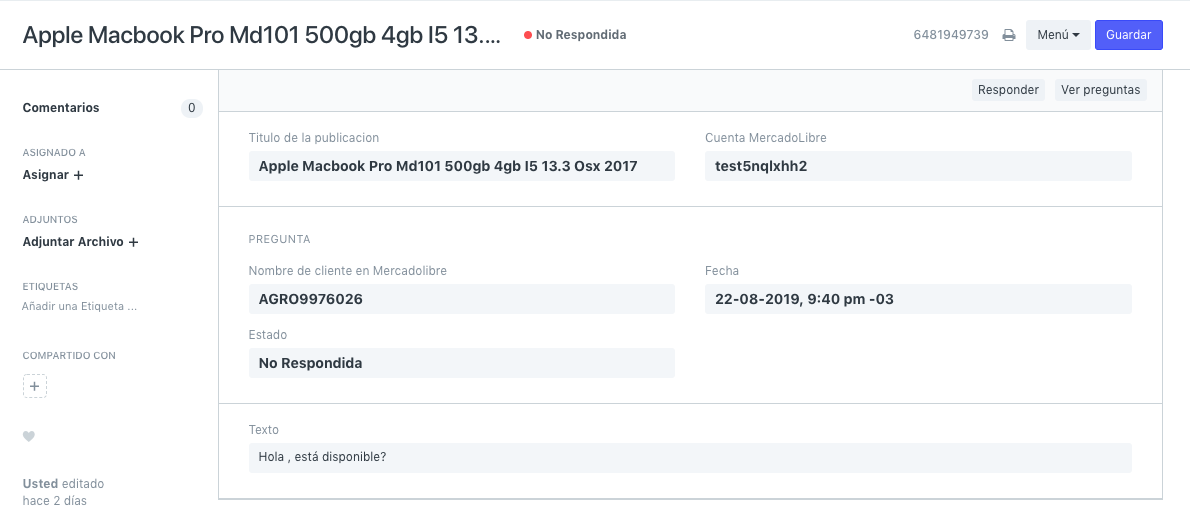The height and width of the screenshot is (510, 1190).
Task: Open Ver preguntas
Action: click(x=1100, y=90)
